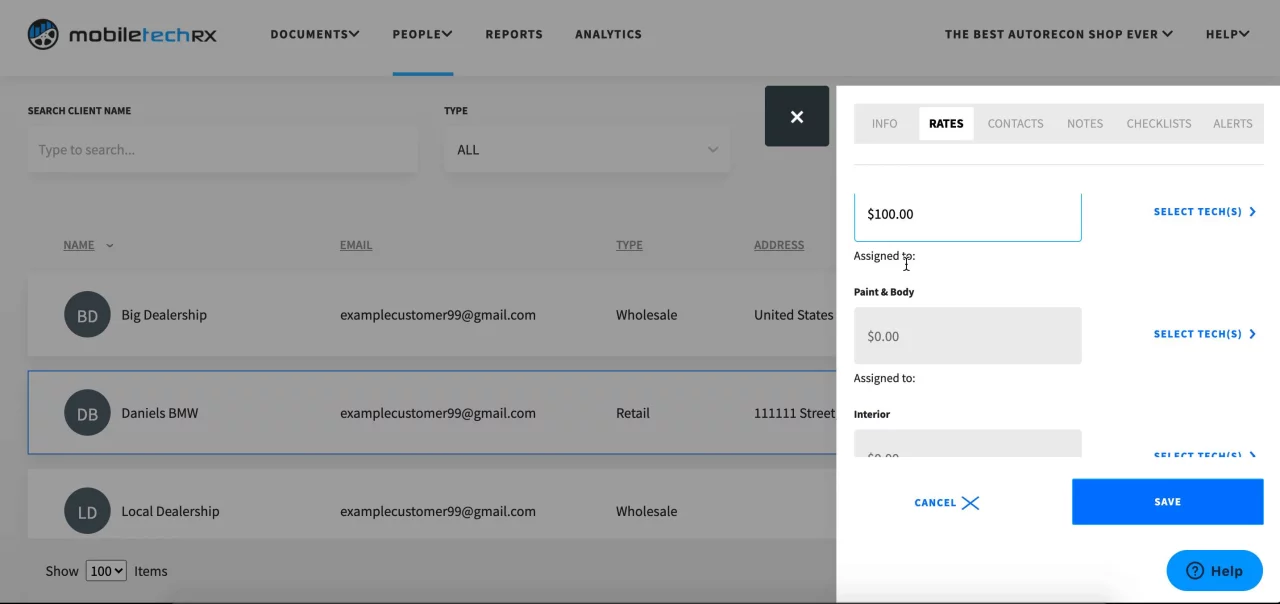This screenshot has height=604, width=1280.
Task: Click the BD avatar for Big Dealership
Action: pos(87,314)
